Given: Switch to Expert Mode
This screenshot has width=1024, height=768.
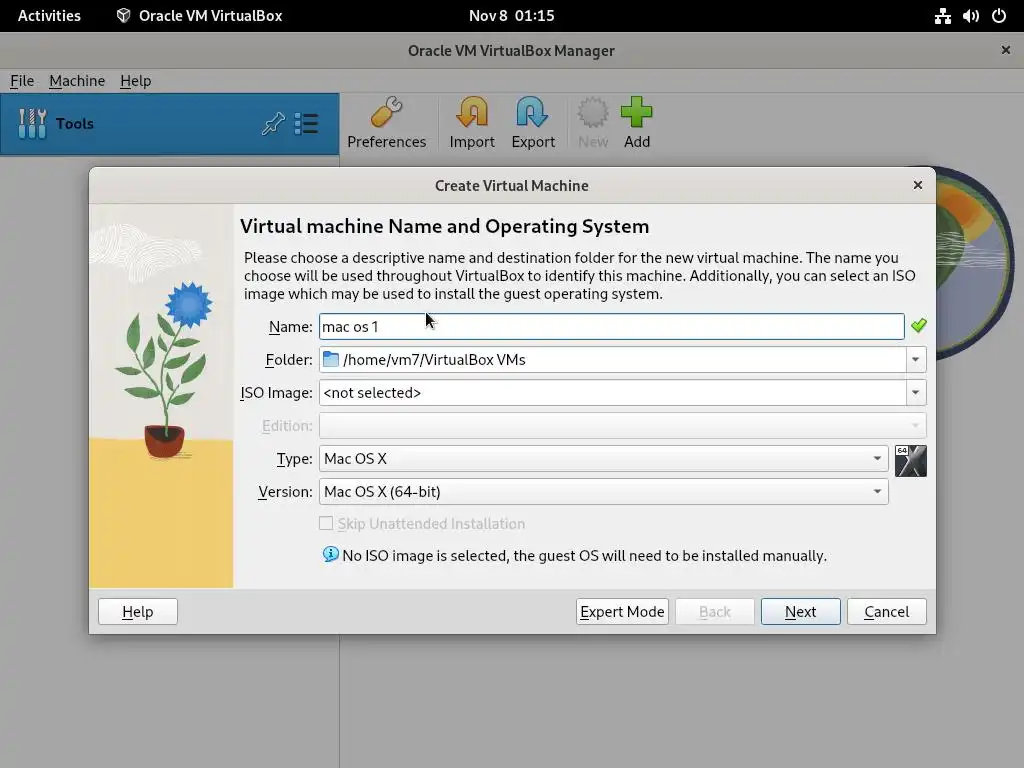Looking at the screenshot, I should (x=622, y=611).
